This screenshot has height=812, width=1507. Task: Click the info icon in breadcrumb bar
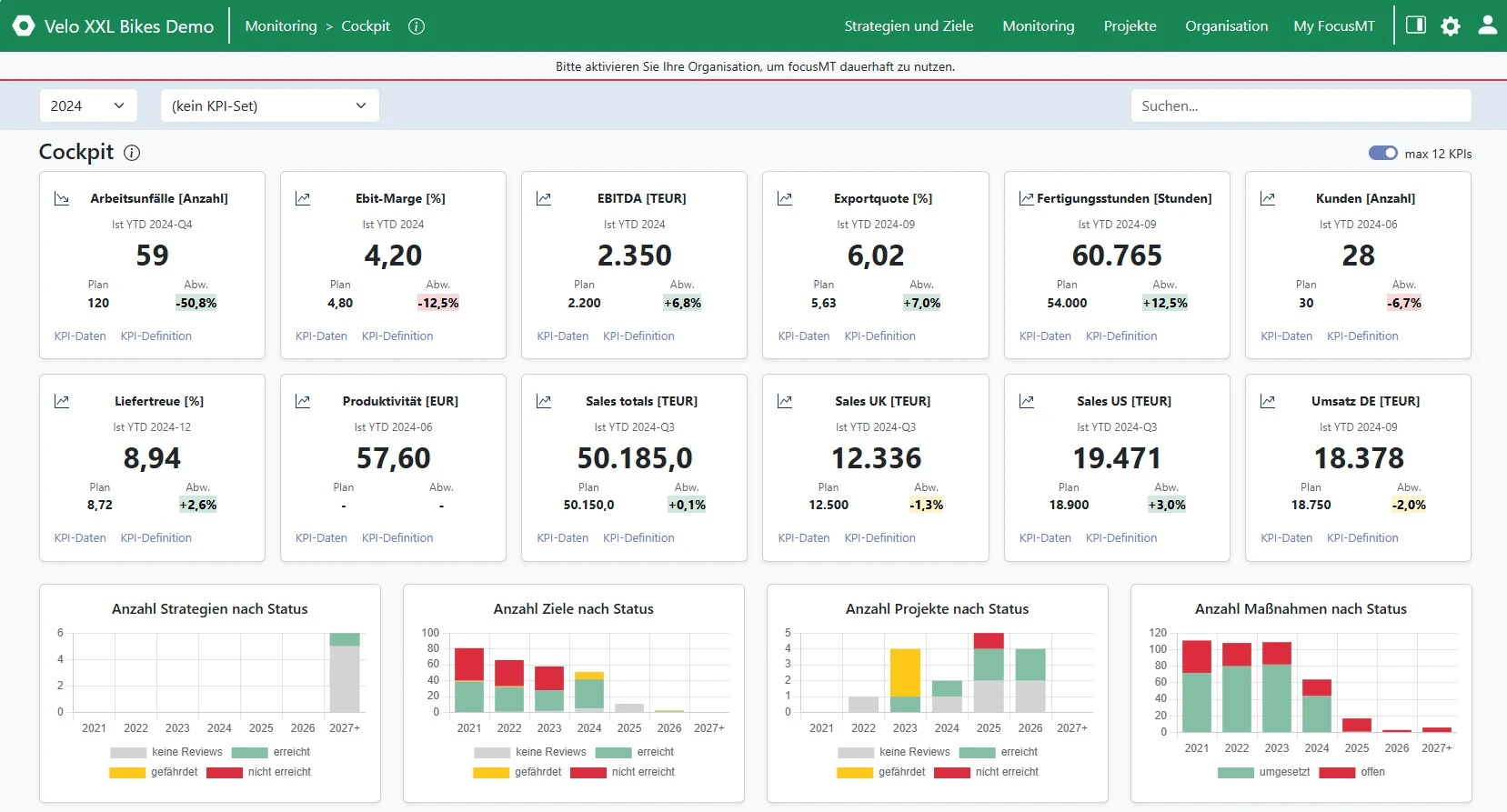tap(417, 26)
